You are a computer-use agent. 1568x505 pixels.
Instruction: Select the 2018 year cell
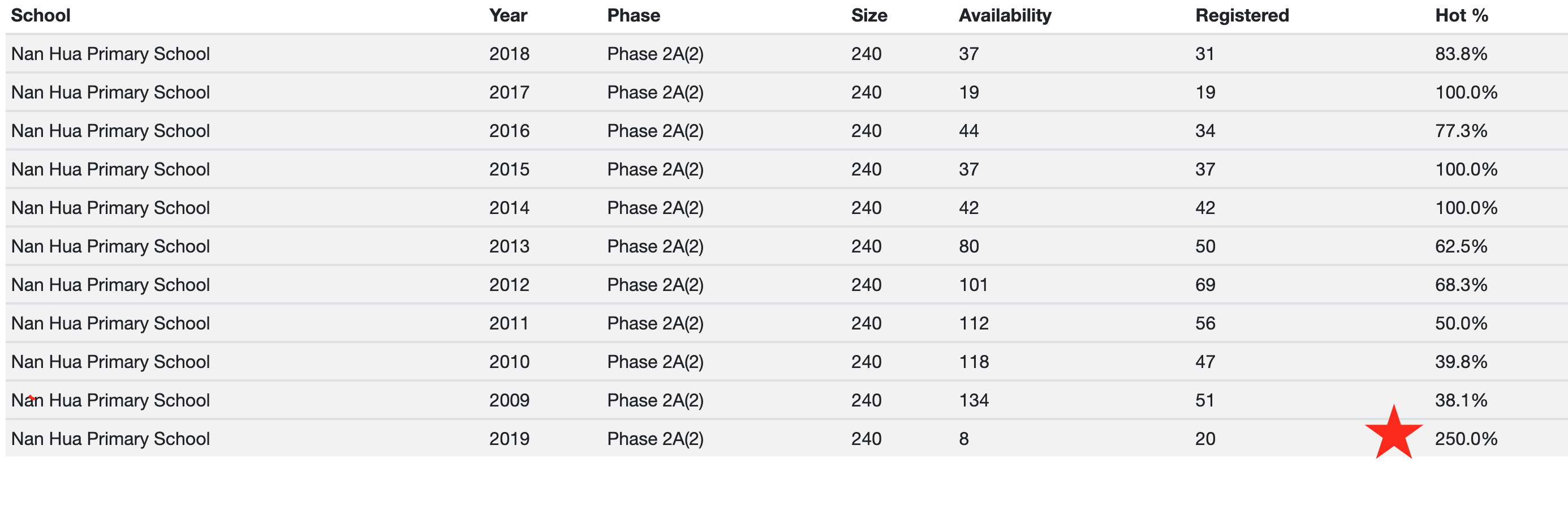509,54
